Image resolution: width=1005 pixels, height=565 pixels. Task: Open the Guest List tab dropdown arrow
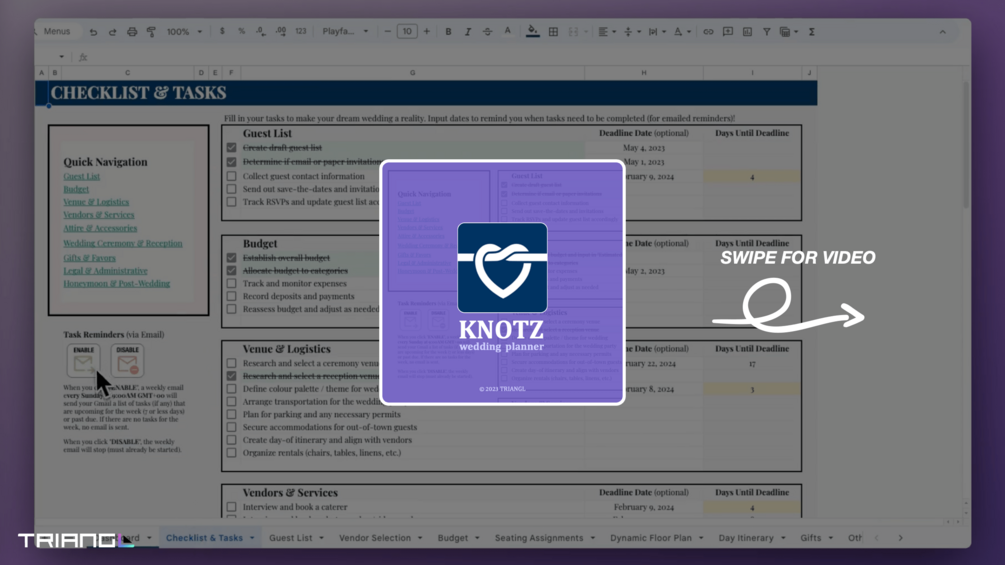click(x=321, y=538)
